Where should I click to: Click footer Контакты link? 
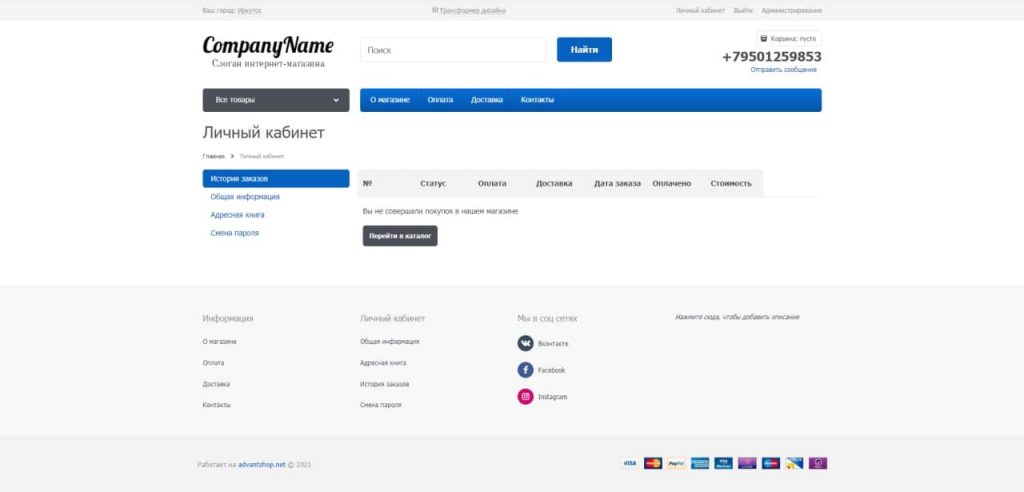[x=216, y=405]
